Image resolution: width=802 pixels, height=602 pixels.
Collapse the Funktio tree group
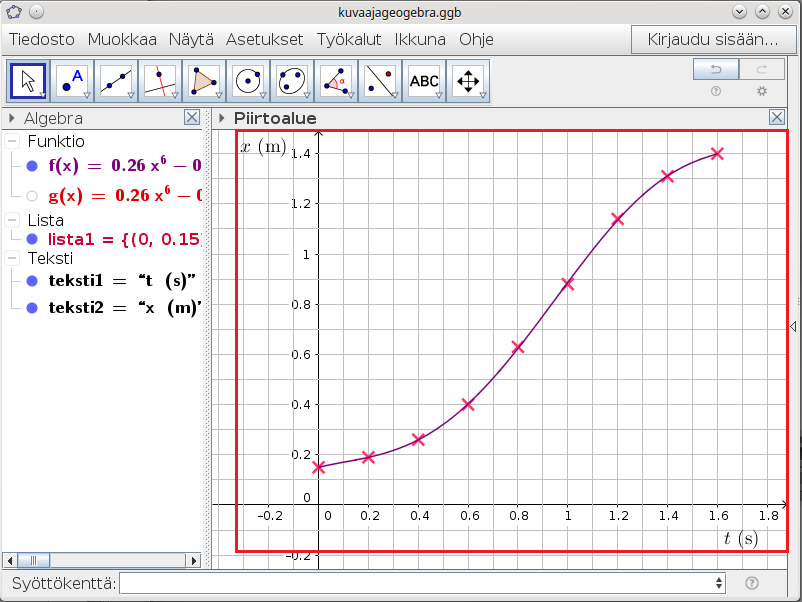coord(13,142)
